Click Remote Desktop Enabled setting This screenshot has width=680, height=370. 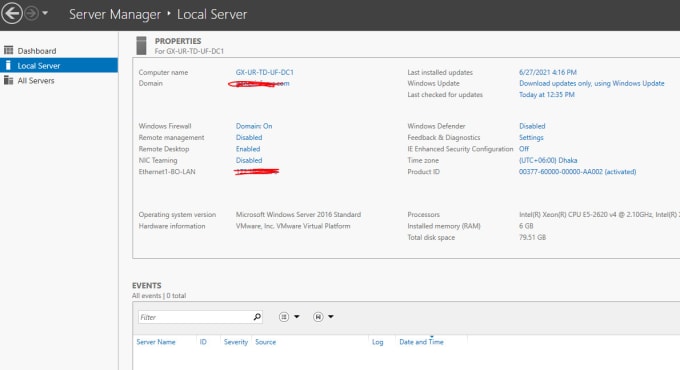(x=248, y=149)
